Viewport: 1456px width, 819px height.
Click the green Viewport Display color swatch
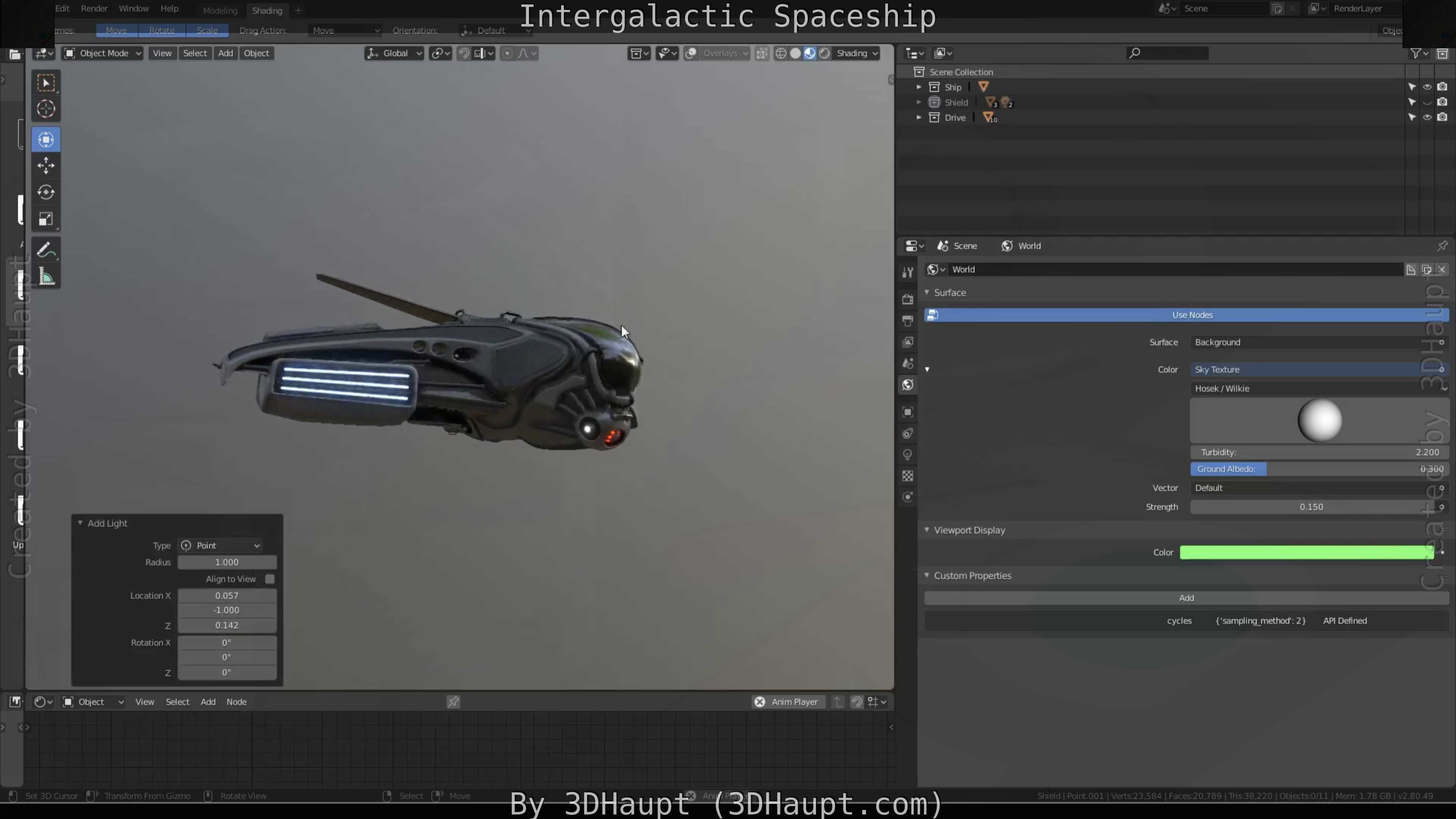(1305, 552)
